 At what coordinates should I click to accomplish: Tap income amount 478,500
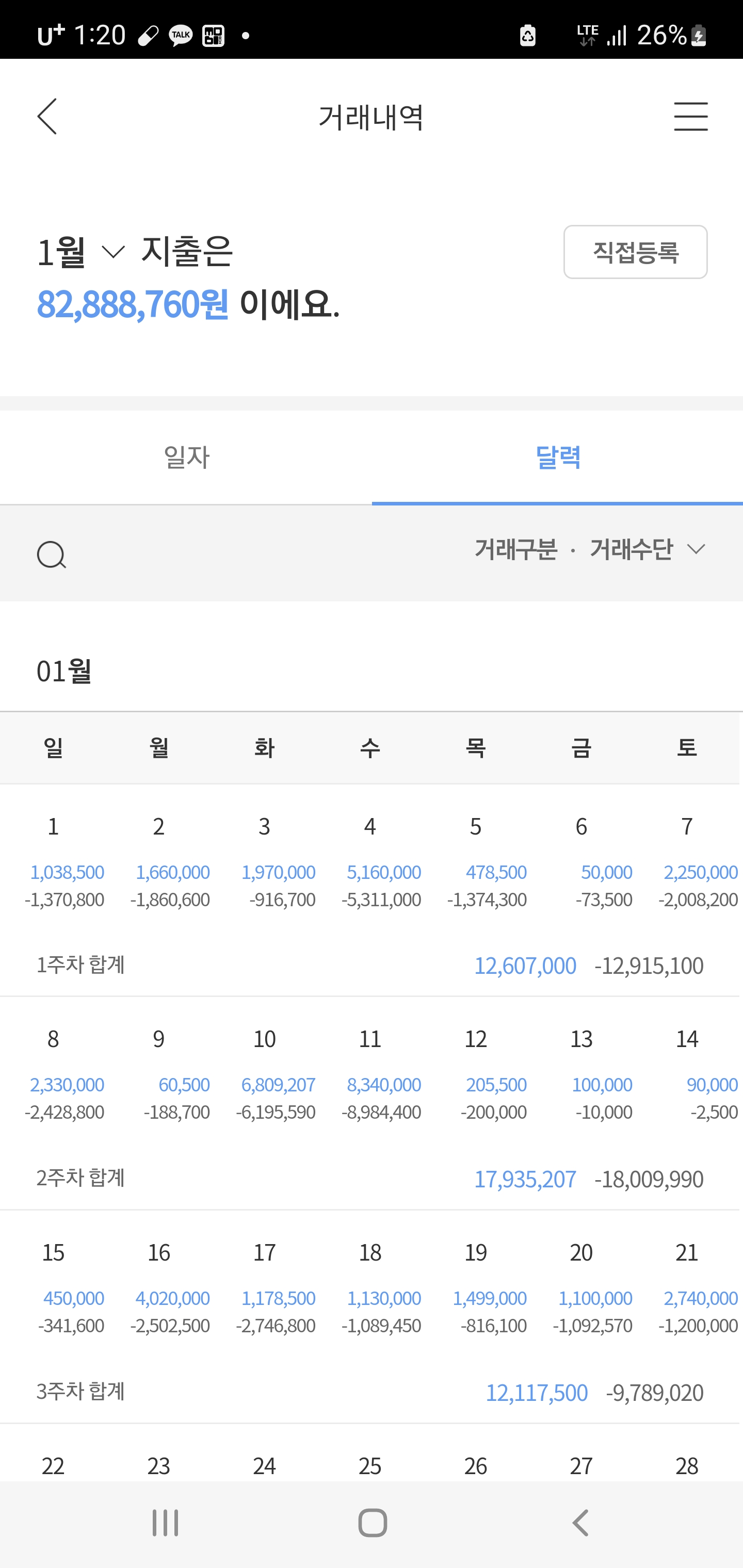(x=496, y=872)
